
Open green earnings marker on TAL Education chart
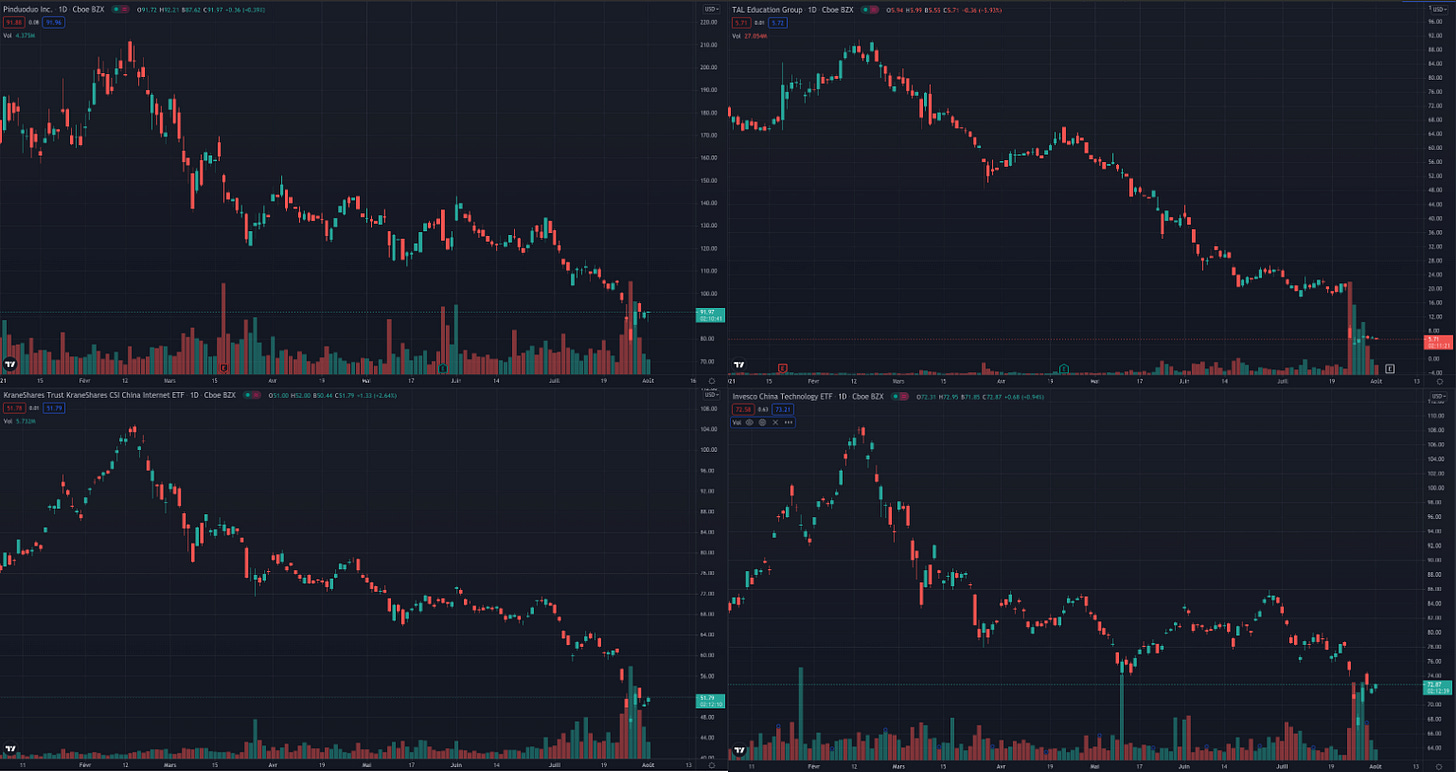[1063, 368]
